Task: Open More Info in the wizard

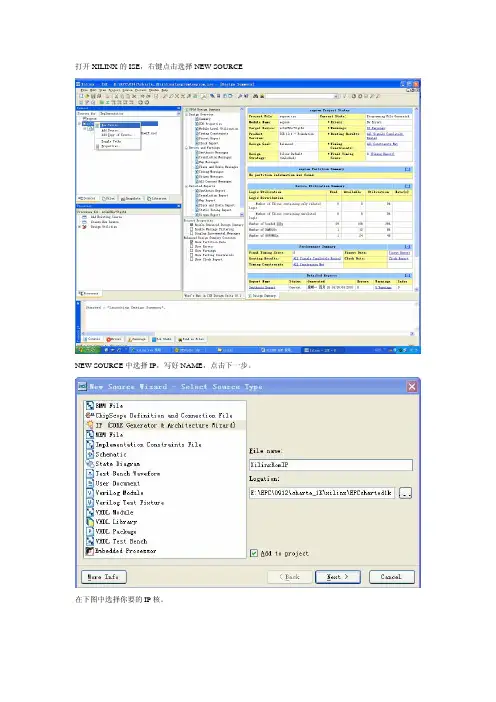Action: pos(104,577)
